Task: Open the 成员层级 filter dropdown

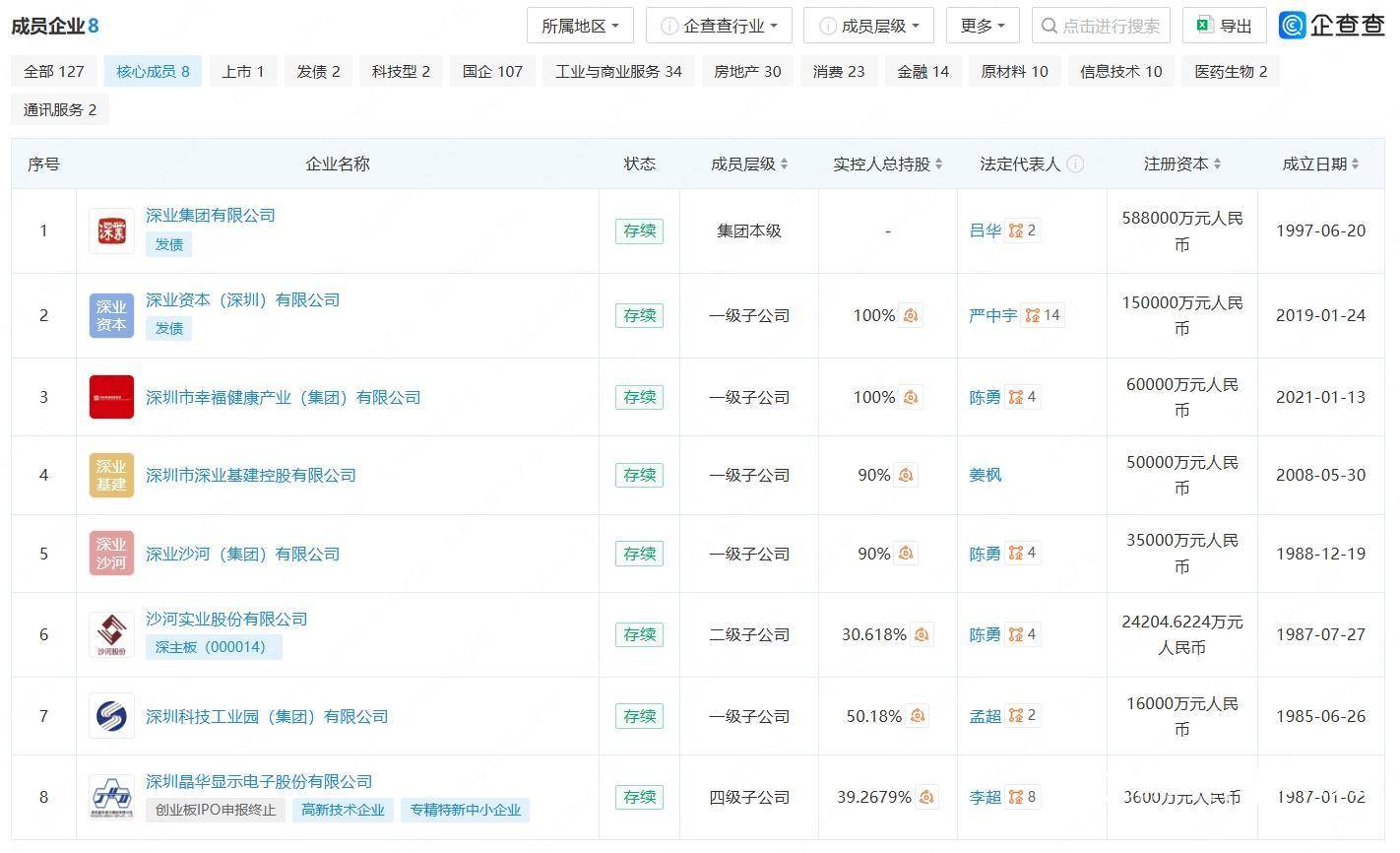Action: pos(867,26)
